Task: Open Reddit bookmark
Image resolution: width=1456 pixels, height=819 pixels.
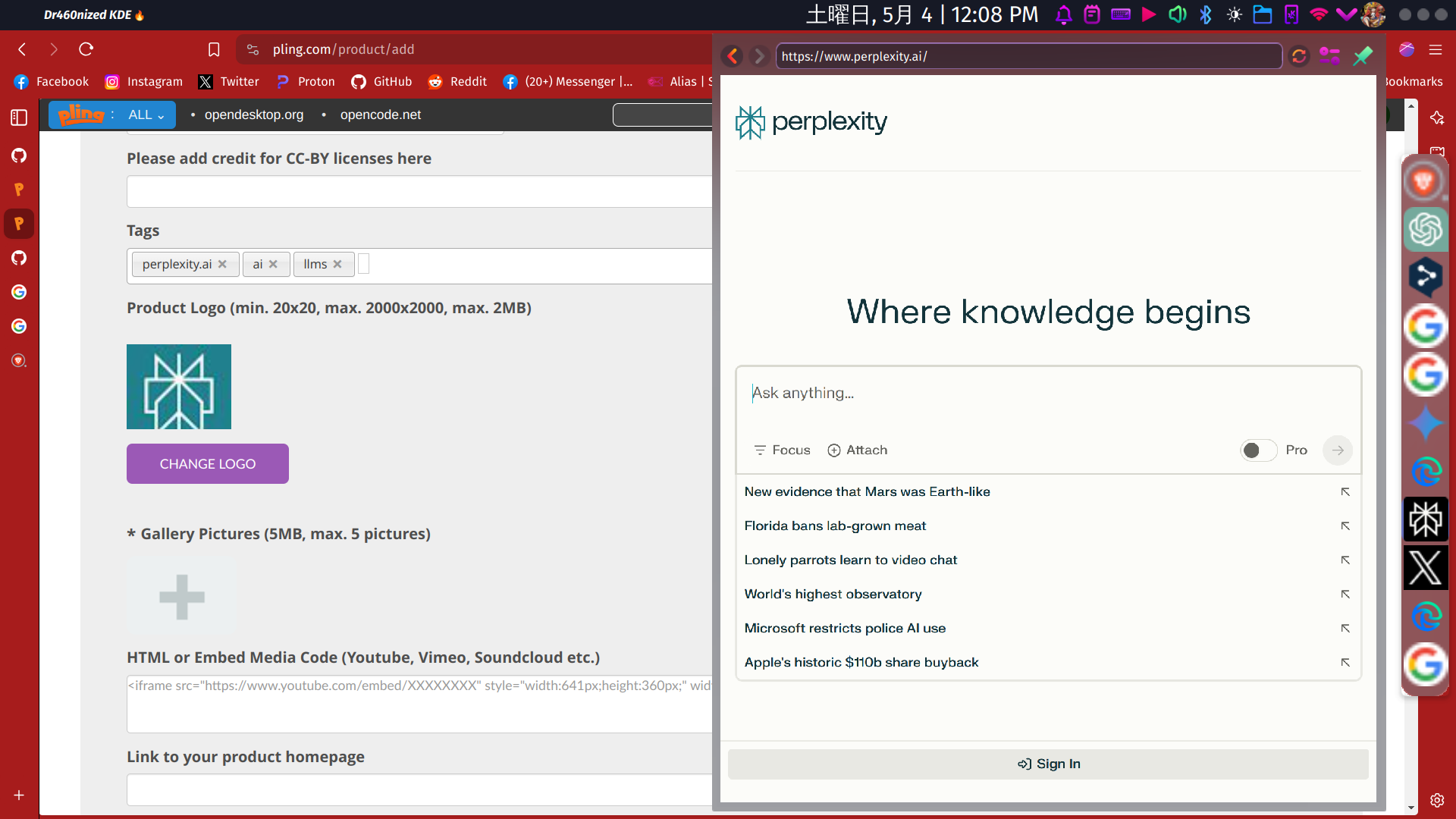Action: 458,82
